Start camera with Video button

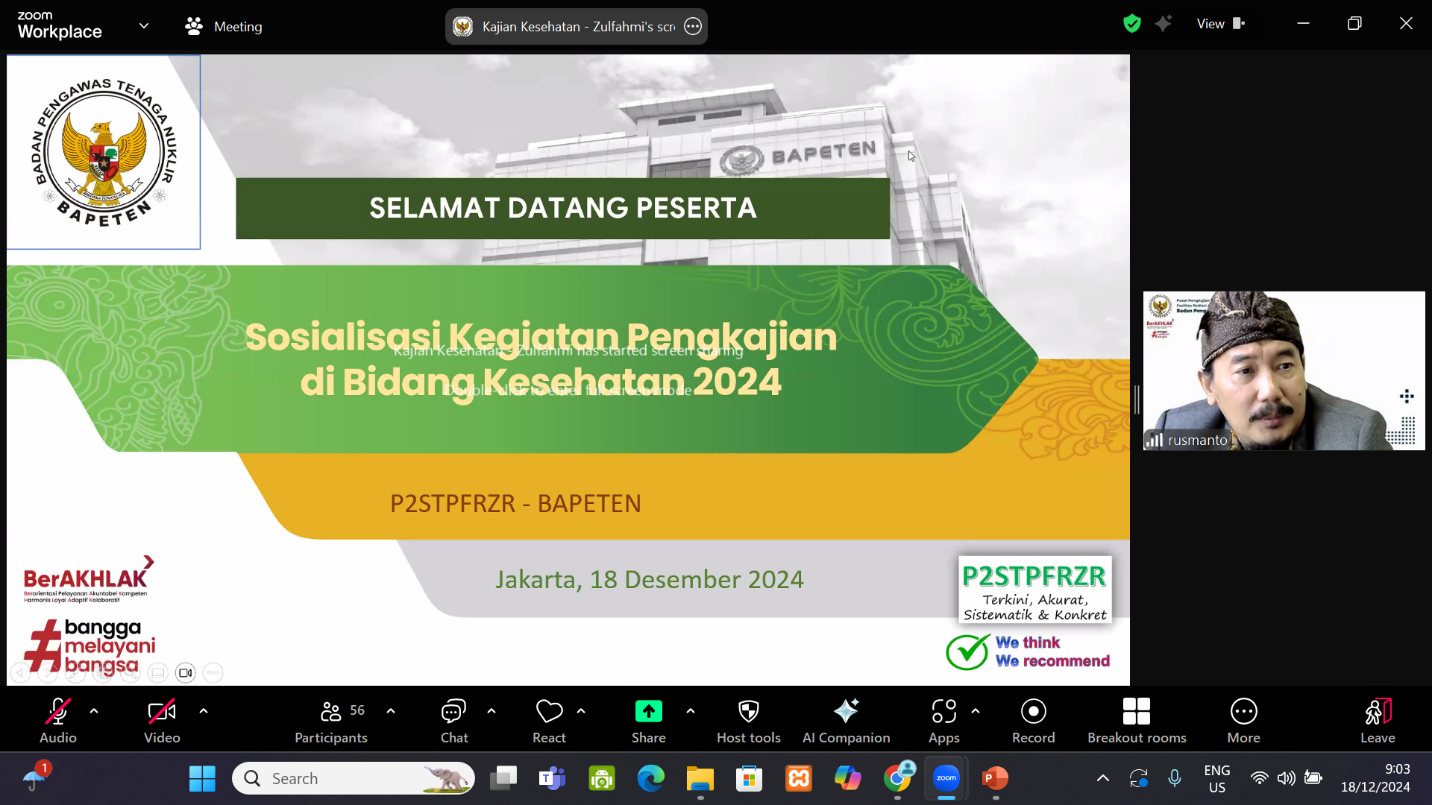tap(162, 720)
